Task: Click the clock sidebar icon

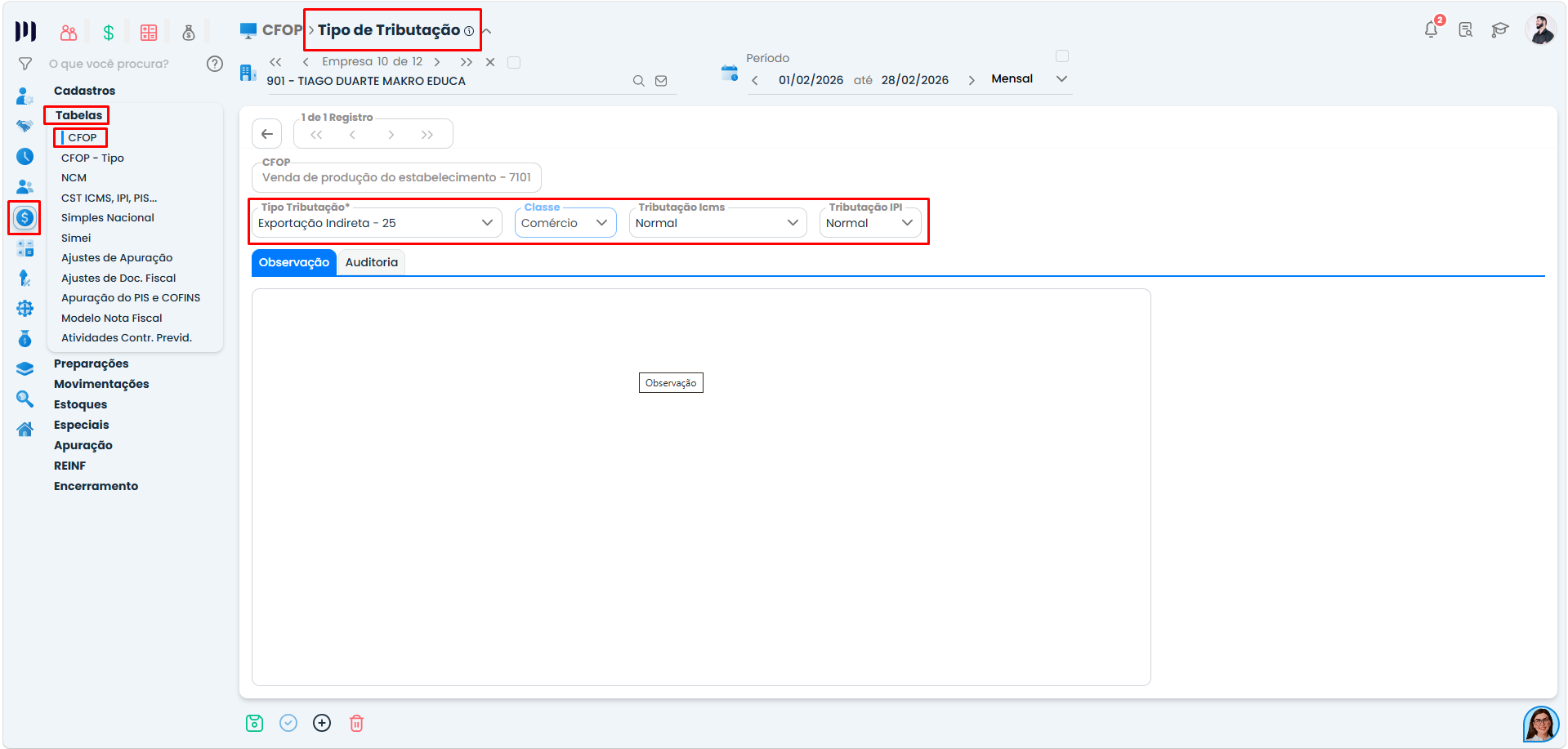Action: (x=25, y=156)
